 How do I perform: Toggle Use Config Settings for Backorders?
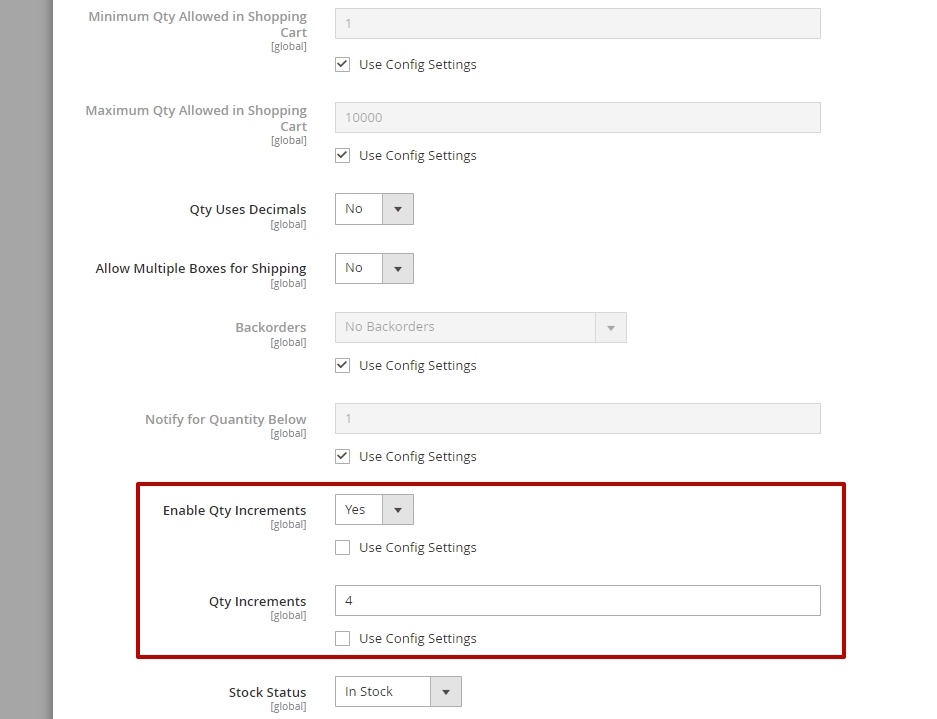(342, 365)
